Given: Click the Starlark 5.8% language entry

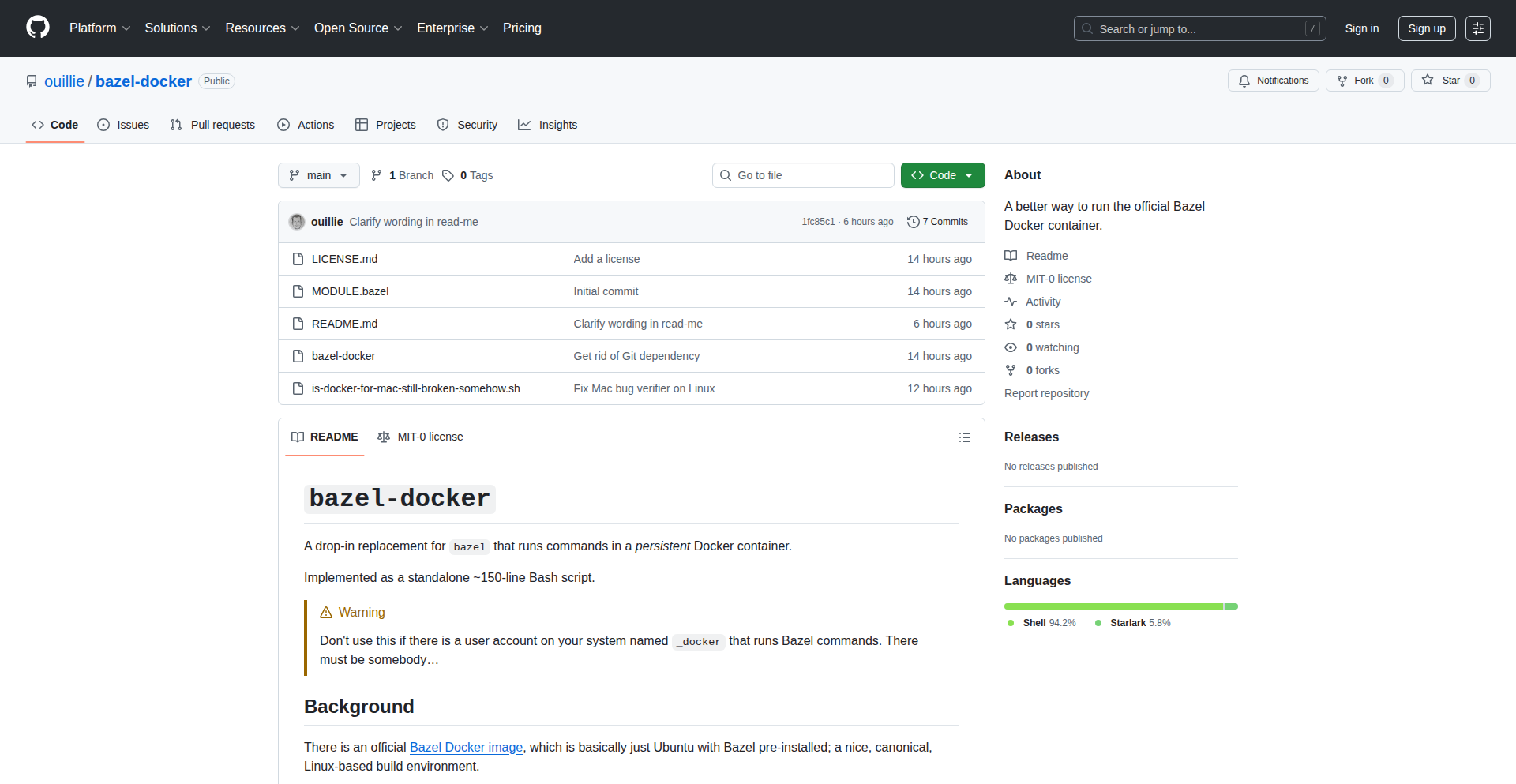Looking at the screenshot, I should click(x=1132, y=623).
